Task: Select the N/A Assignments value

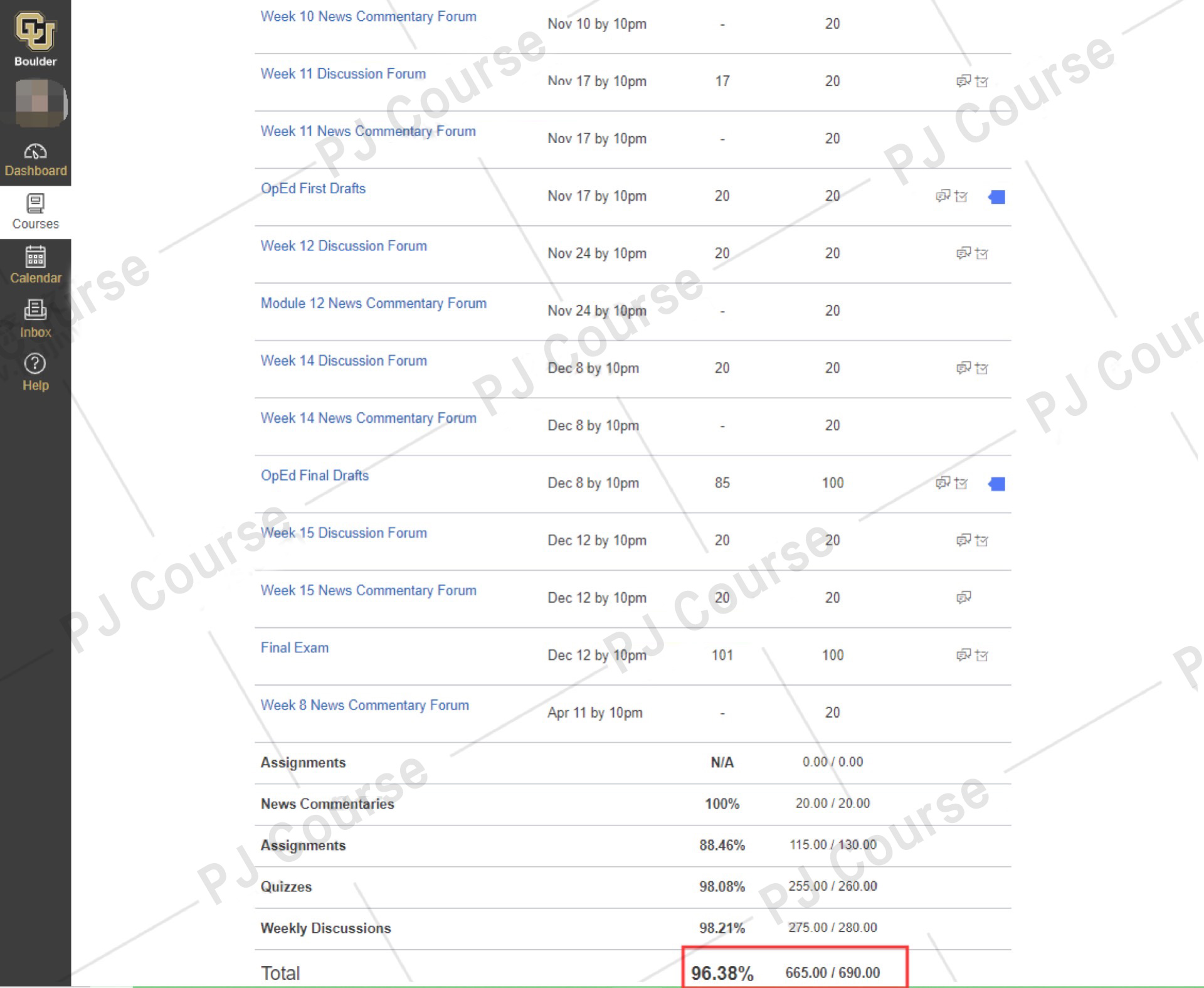Action: (722, 762)
